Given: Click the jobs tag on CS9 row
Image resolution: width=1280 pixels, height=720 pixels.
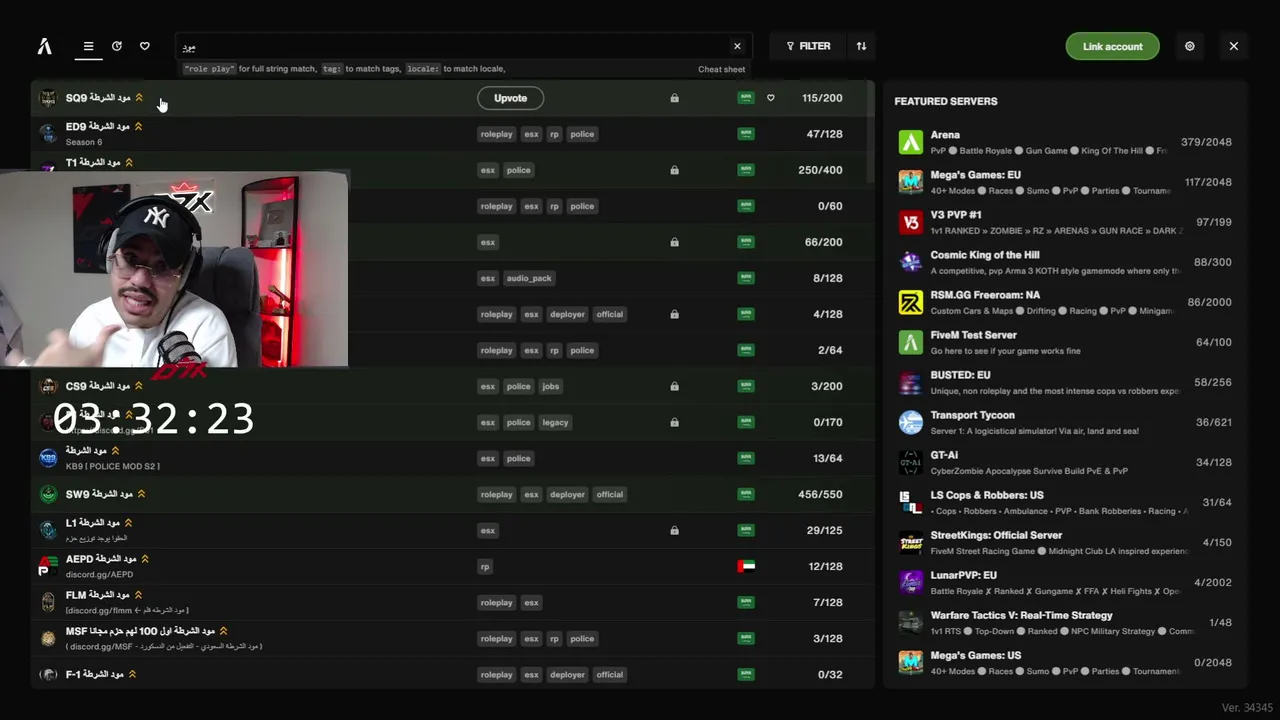Looking at the screenshot, I should coord(550,386).
